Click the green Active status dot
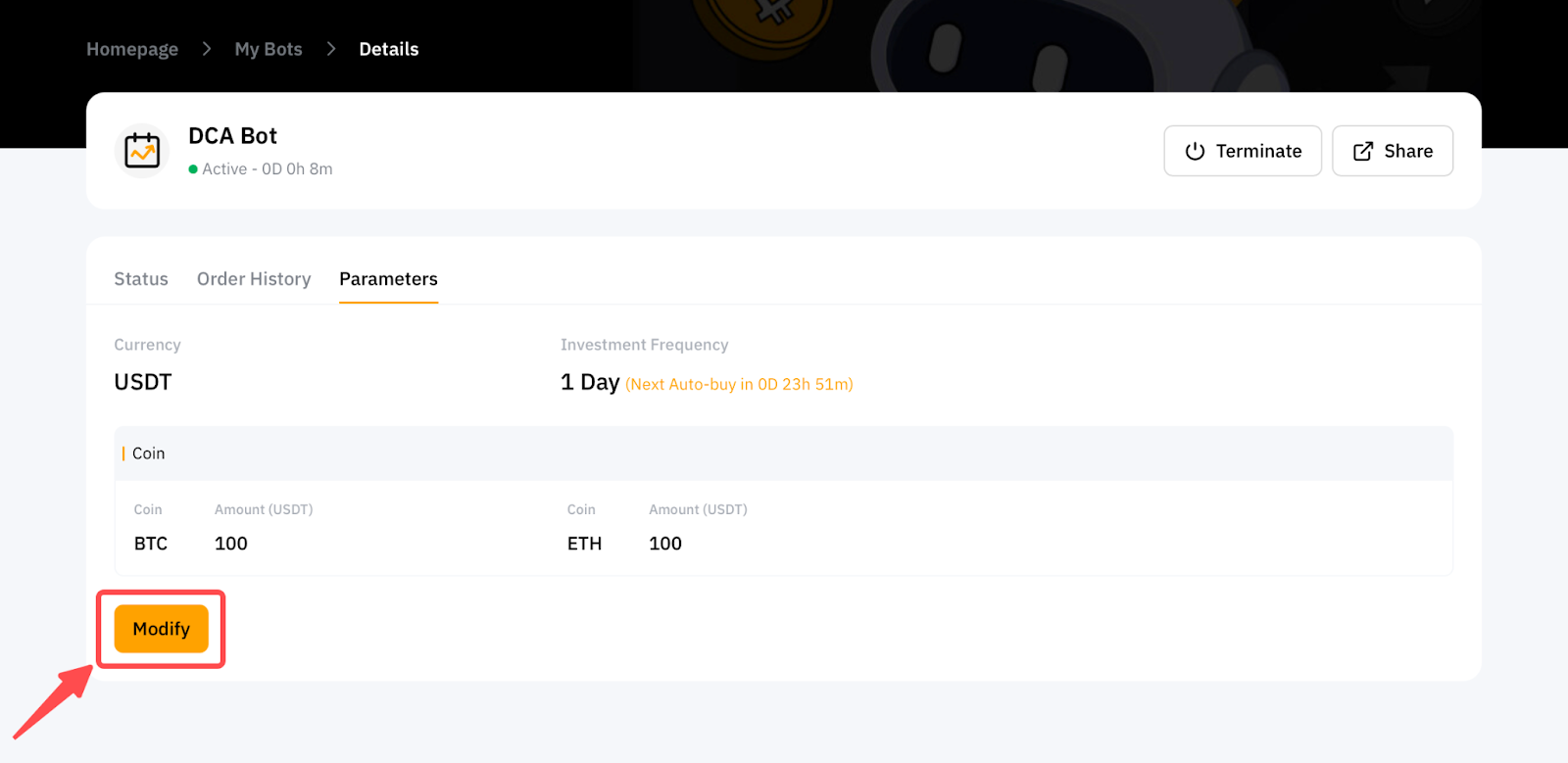This screenshot has width=1568, height=763. pos(193,169)
